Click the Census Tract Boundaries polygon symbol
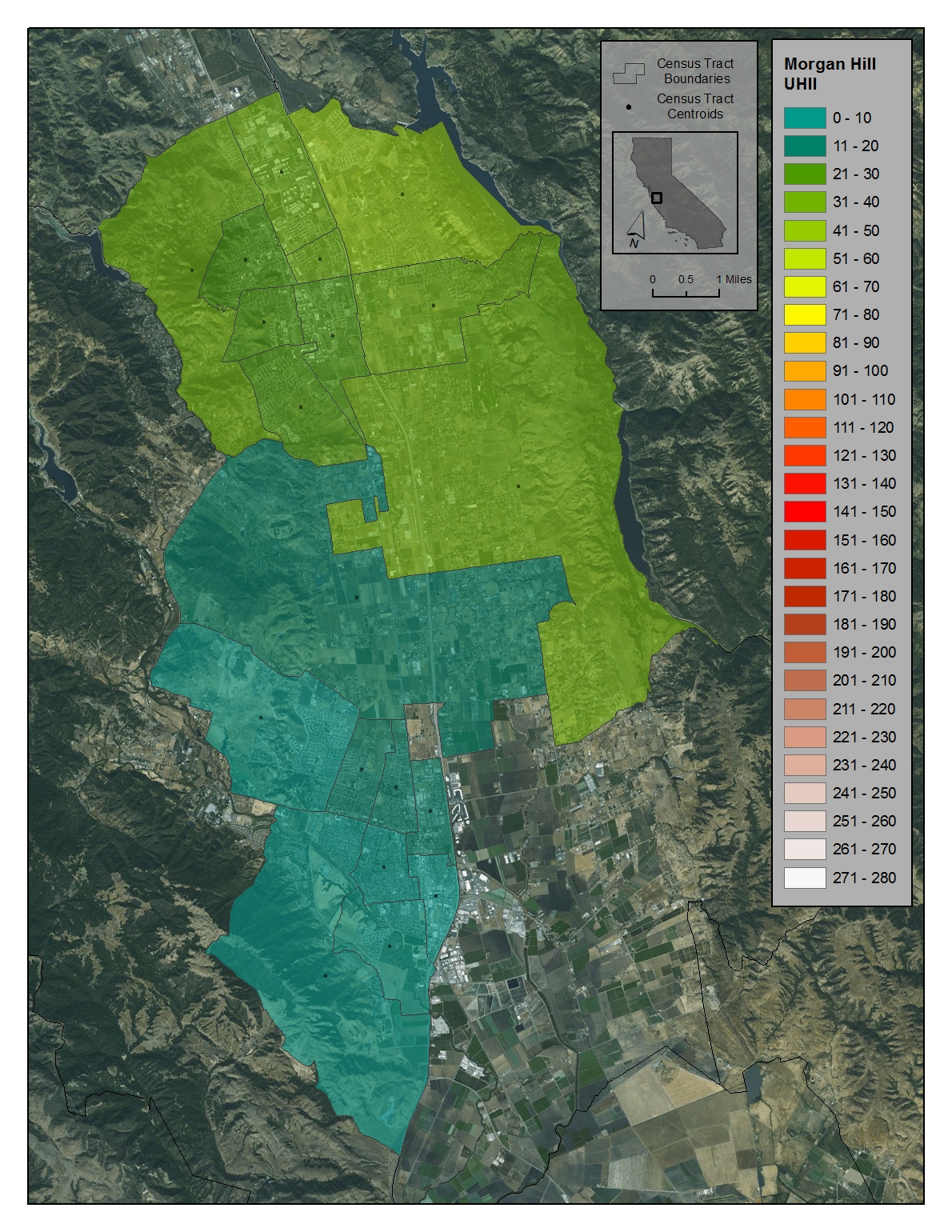 coord(629,74)
